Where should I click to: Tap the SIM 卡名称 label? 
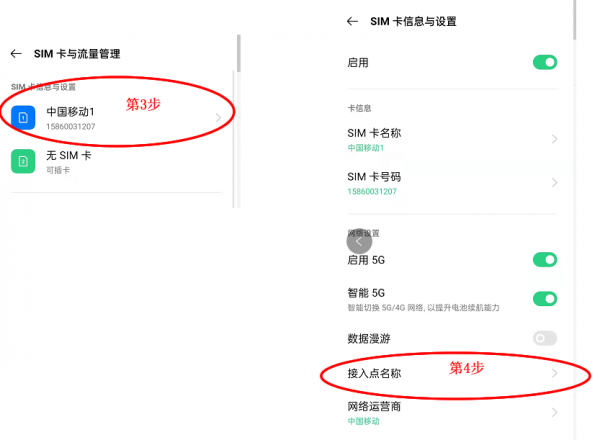point(374,133)
